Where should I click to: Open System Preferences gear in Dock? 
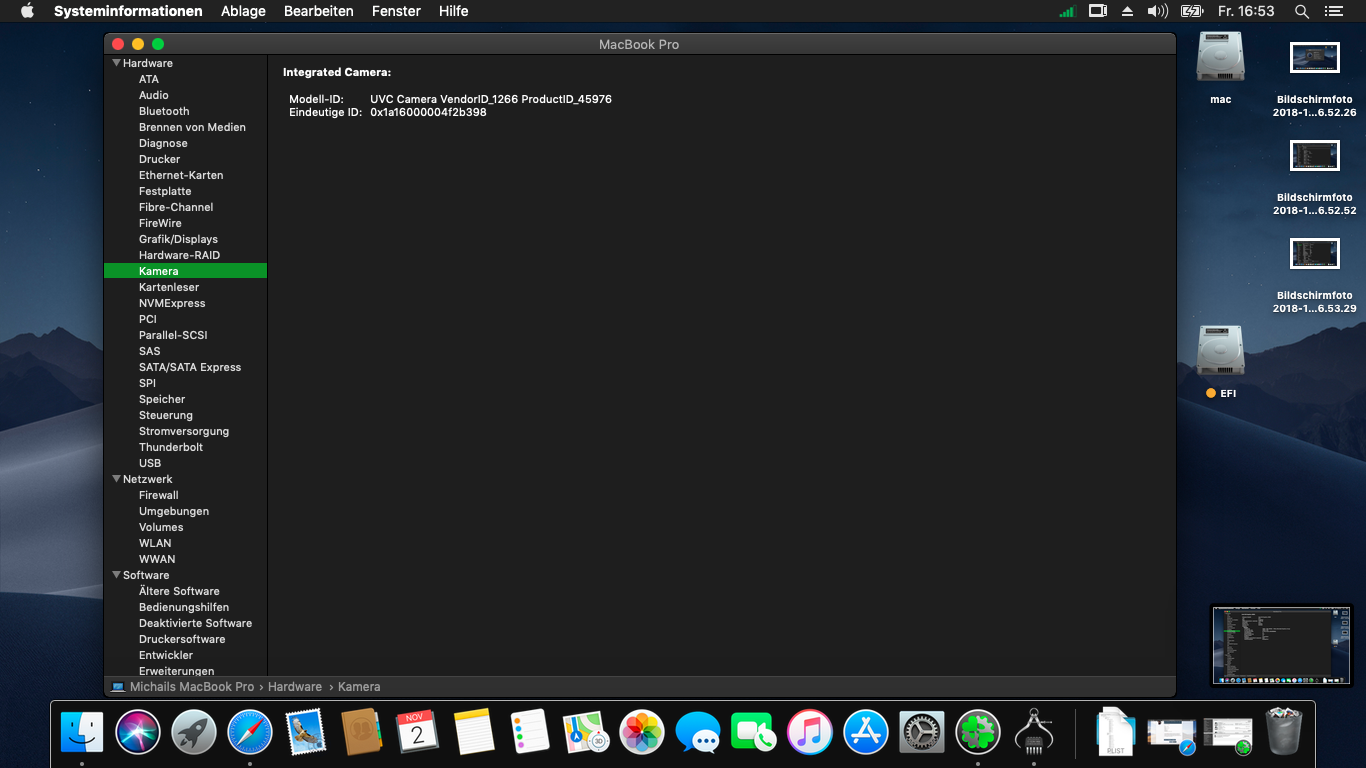(x=922, y=732)
